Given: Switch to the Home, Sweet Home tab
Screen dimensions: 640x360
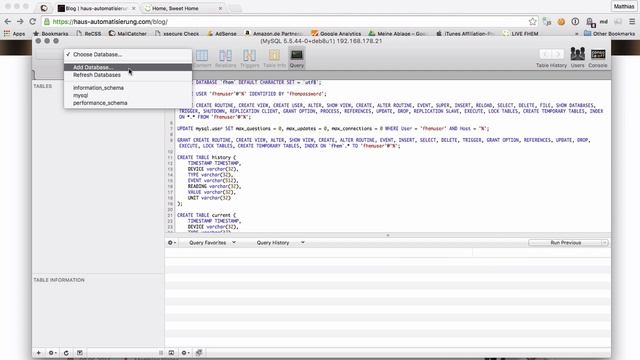Looking at the screenshot, I should pos(183,8).
